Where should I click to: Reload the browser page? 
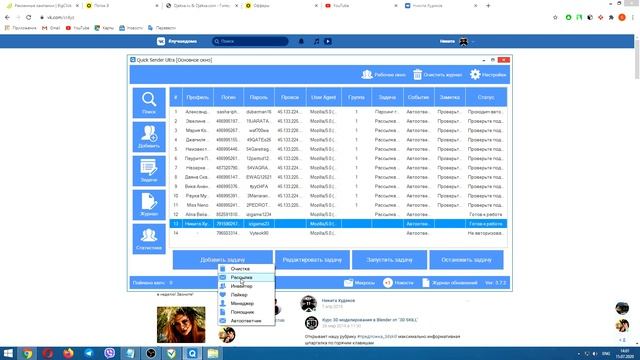[x=29, y=17]
